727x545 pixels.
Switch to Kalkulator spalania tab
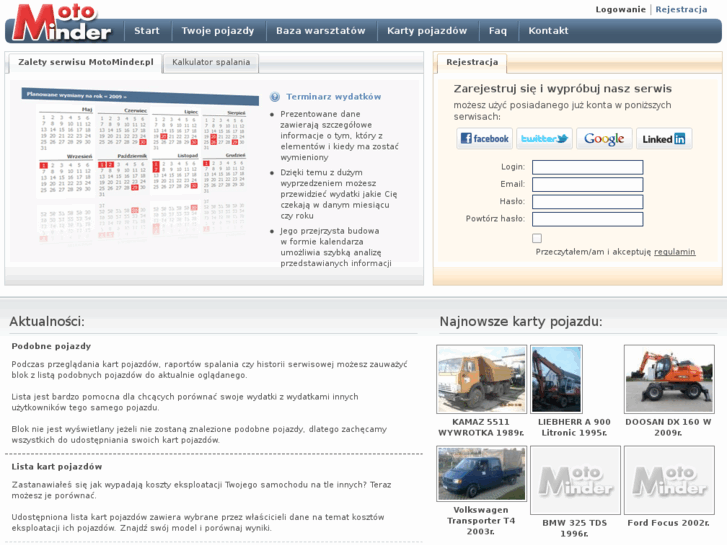tap(211, 62)
